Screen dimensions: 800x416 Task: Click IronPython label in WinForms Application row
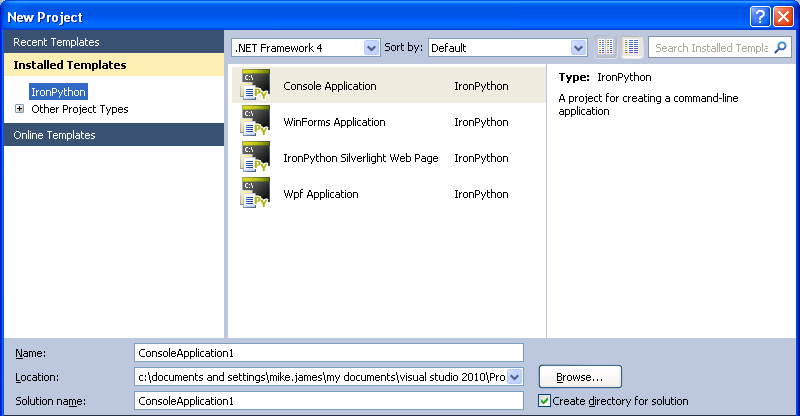(481, 123)
